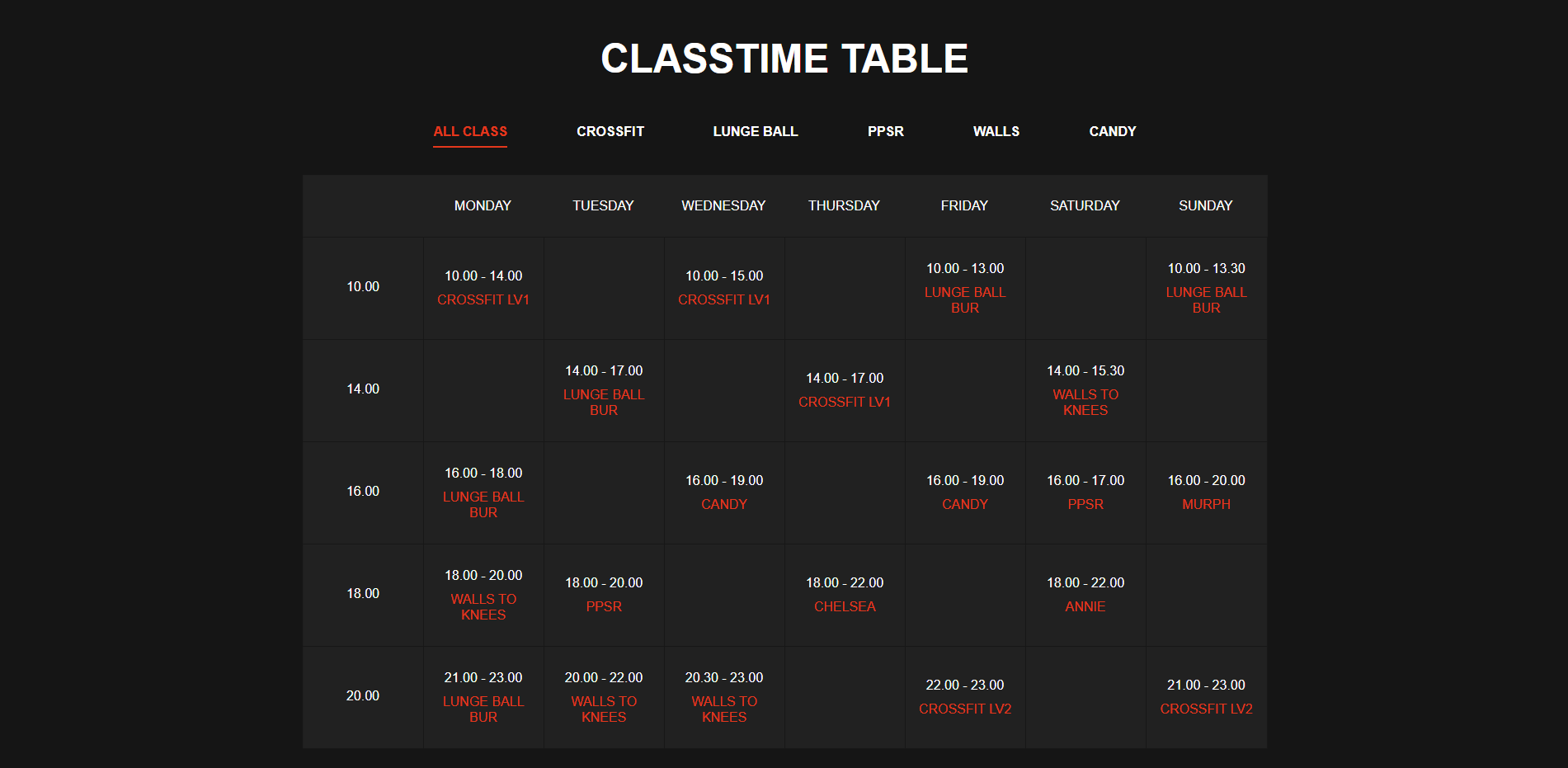Choose the CANDY filter tab

(x=1113, y=131)
